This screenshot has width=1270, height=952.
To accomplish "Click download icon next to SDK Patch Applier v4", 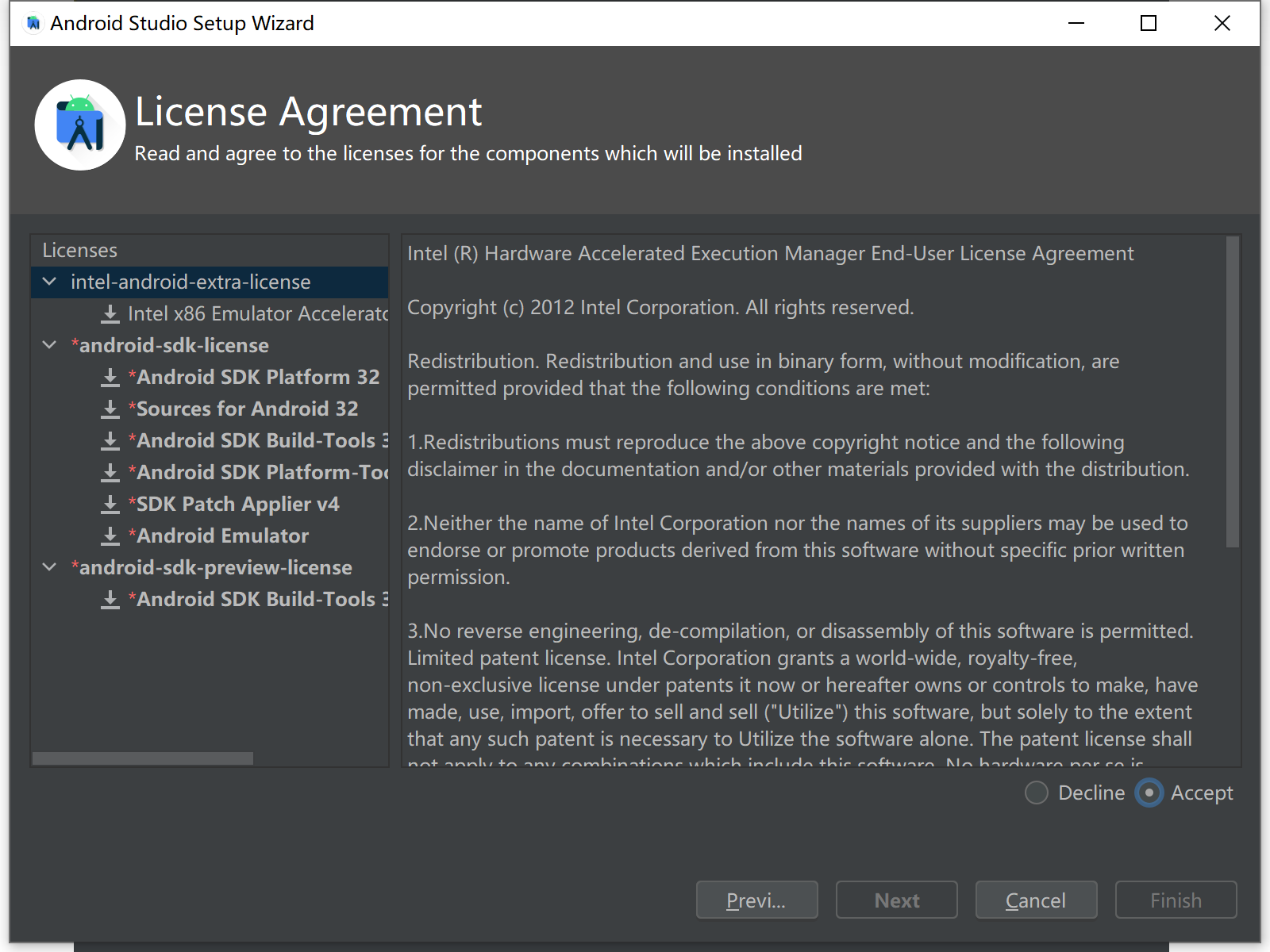I will (x=110, y=505).
